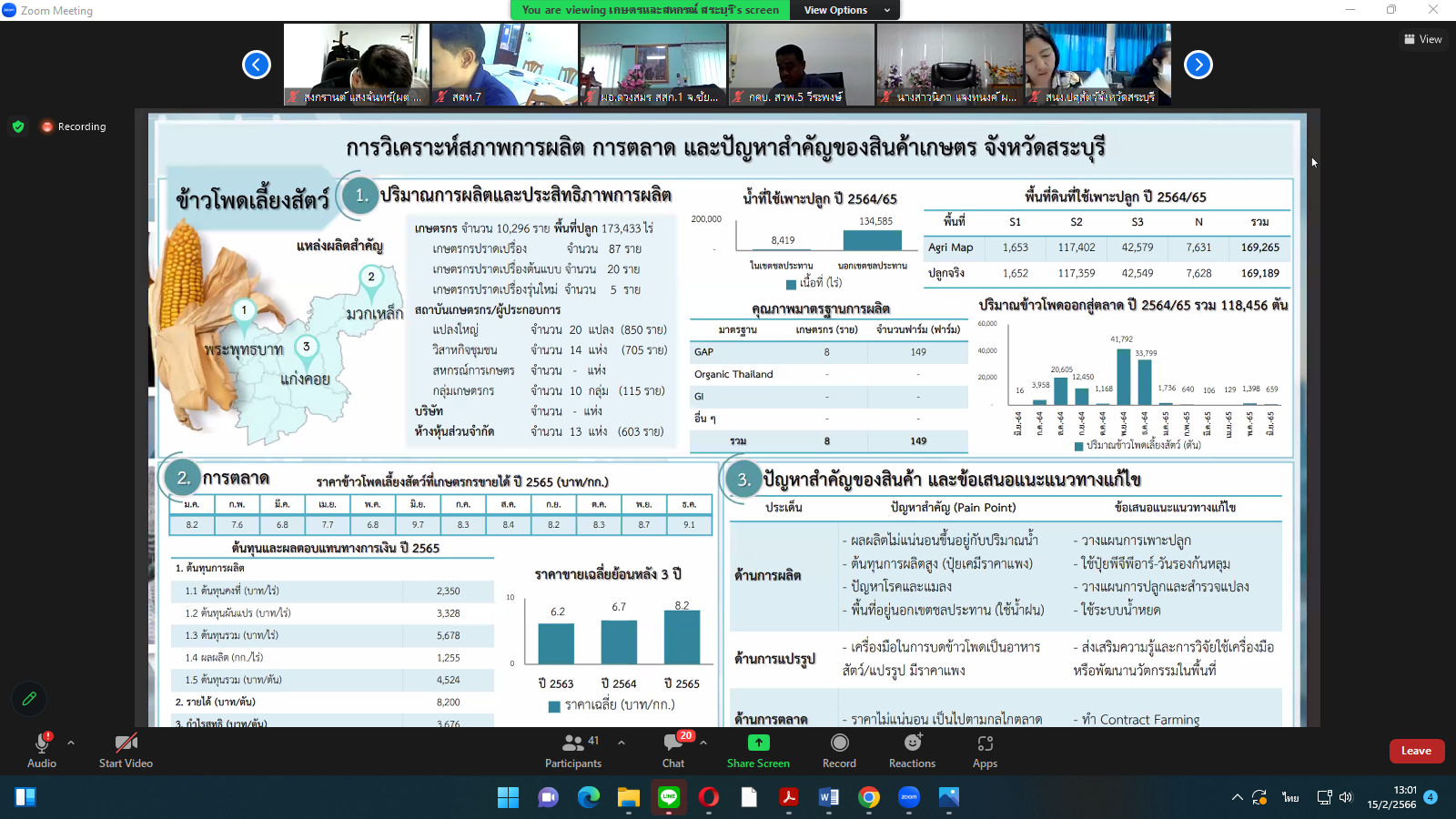Click slide title การวิเคราะห์สภาพการผลิต
The width and height of the screenshot is (1456, 819).
coord(725,147)
